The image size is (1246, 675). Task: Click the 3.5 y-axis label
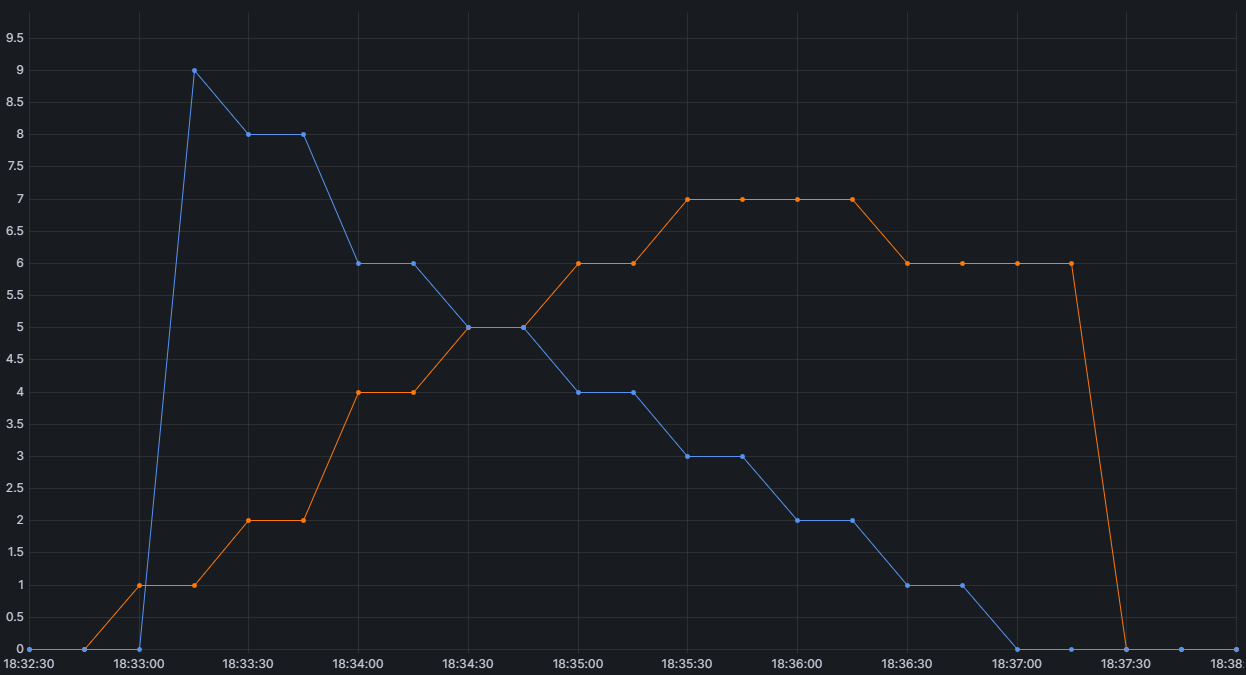[15, 424]
